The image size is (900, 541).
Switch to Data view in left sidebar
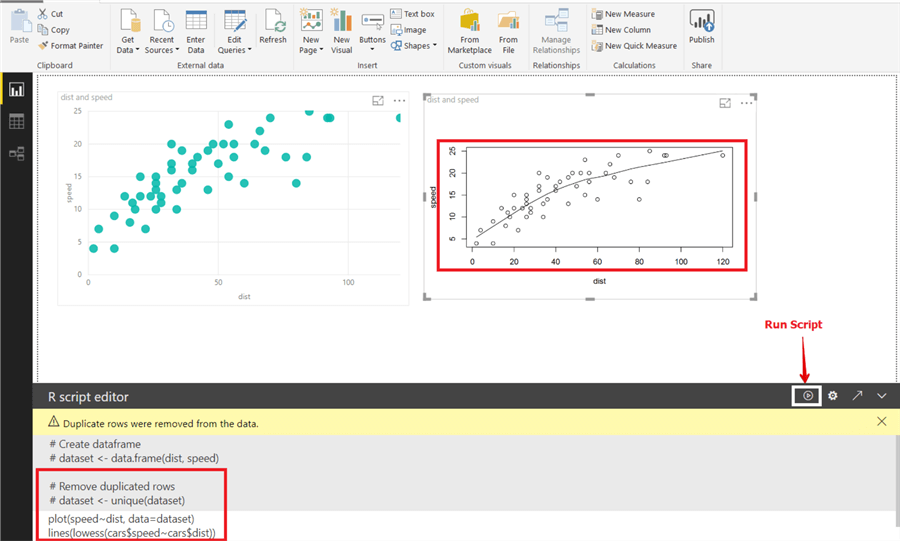click(x=16, y=121)
